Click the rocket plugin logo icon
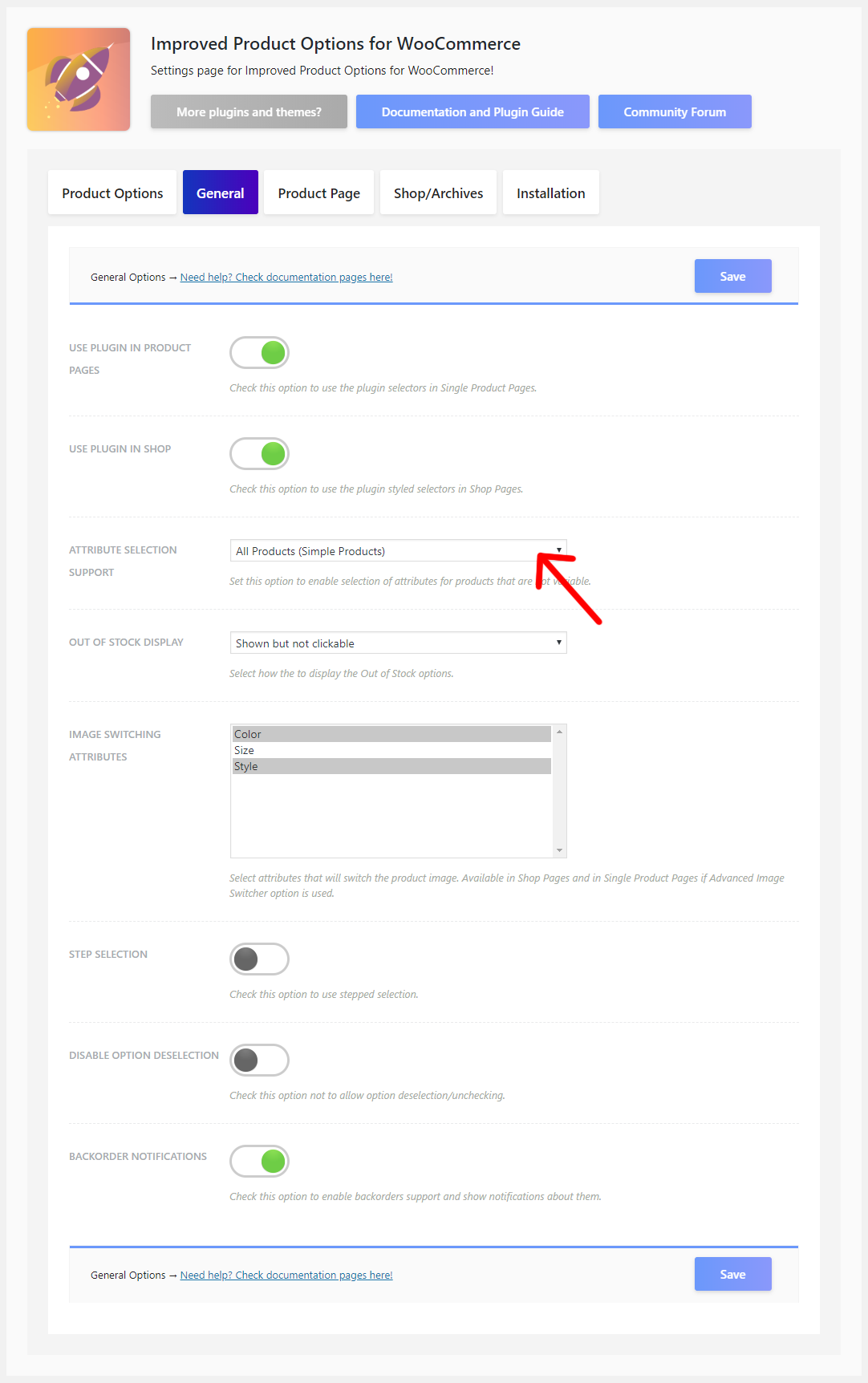 pyautogui.click(x=79, y=79)
